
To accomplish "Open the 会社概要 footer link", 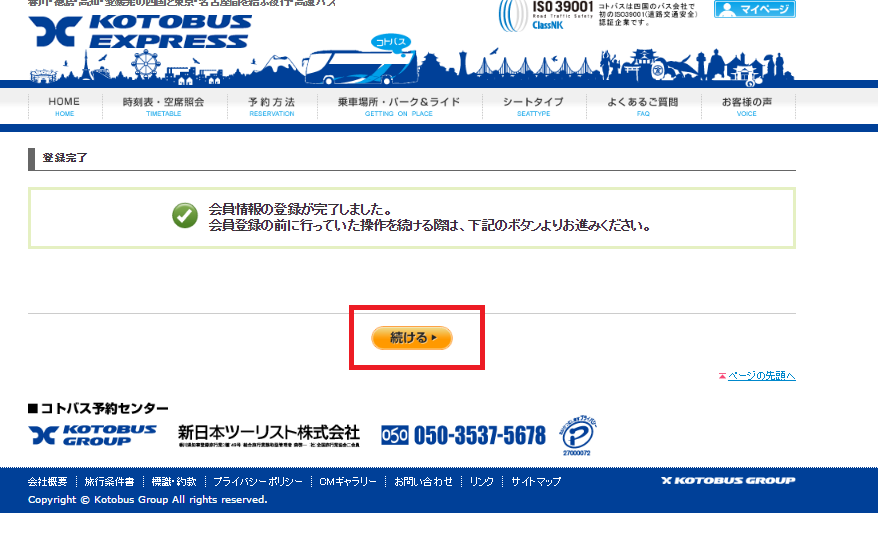I will 48,481.
